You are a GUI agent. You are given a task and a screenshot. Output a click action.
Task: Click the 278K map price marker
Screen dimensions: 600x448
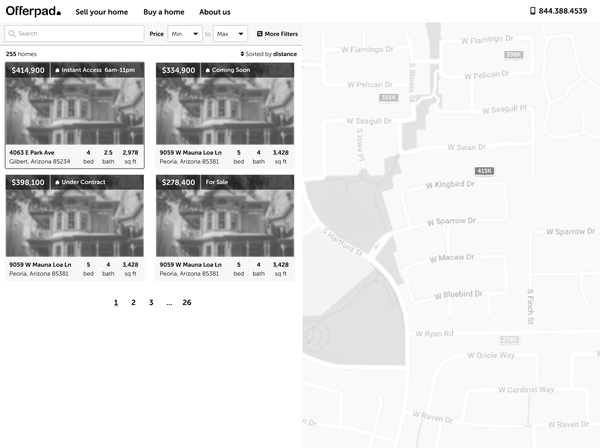510,340
